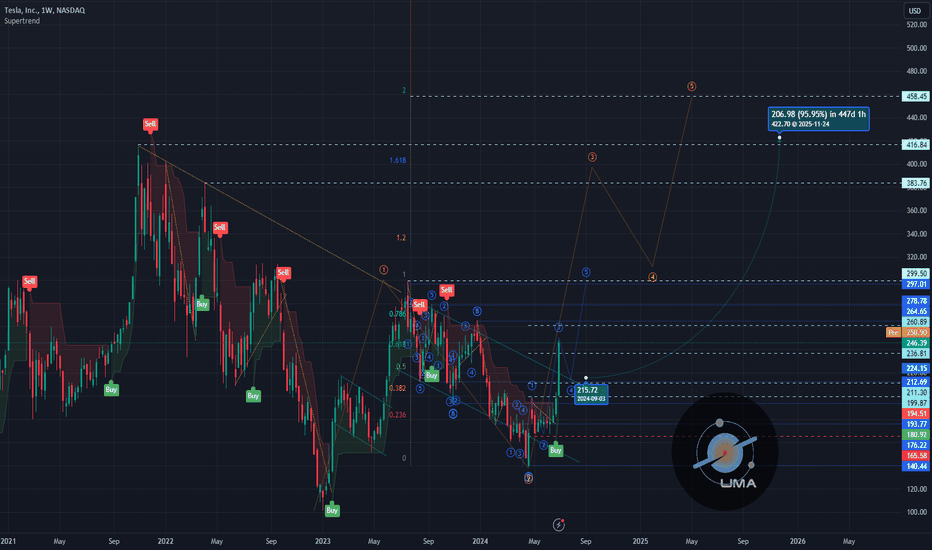Select the red 165.58 price label
The image size is (932, 550).
click(x=915, y=455)
